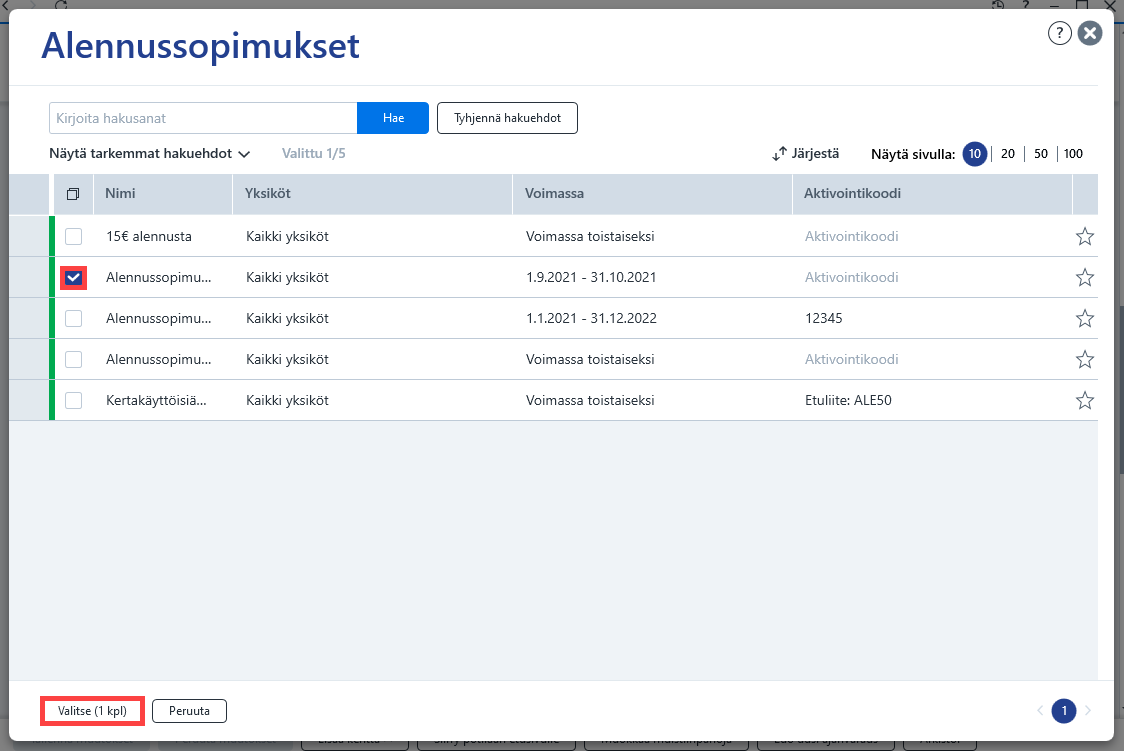
Task: Go to next page arrow
Action: click(x=1088, y=711)
